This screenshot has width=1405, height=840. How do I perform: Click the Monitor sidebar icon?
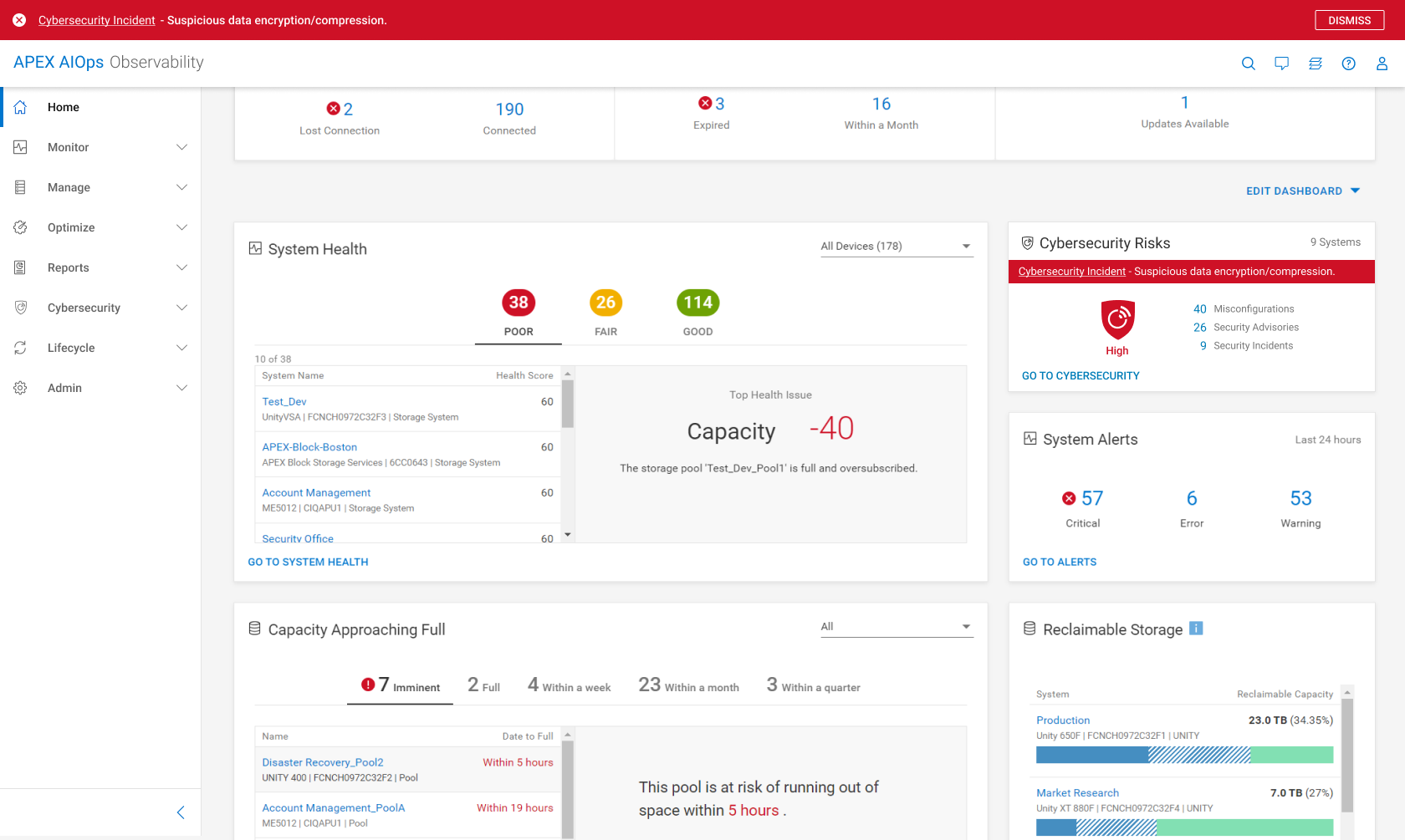pyautogui.click(x=20, y=147)
